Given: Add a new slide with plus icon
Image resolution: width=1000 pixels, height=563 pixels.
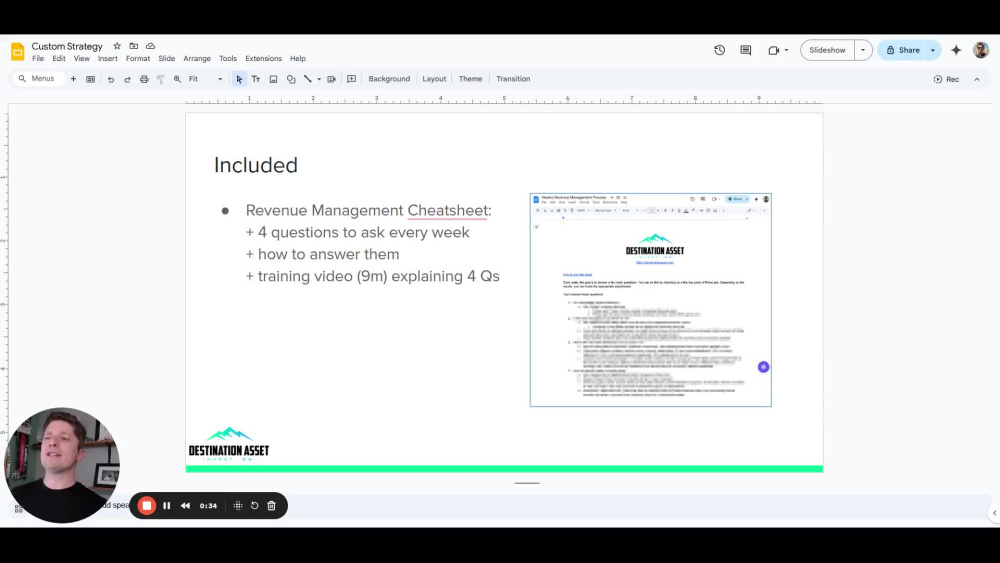Looking at the screenshot, I should [73, 79].
